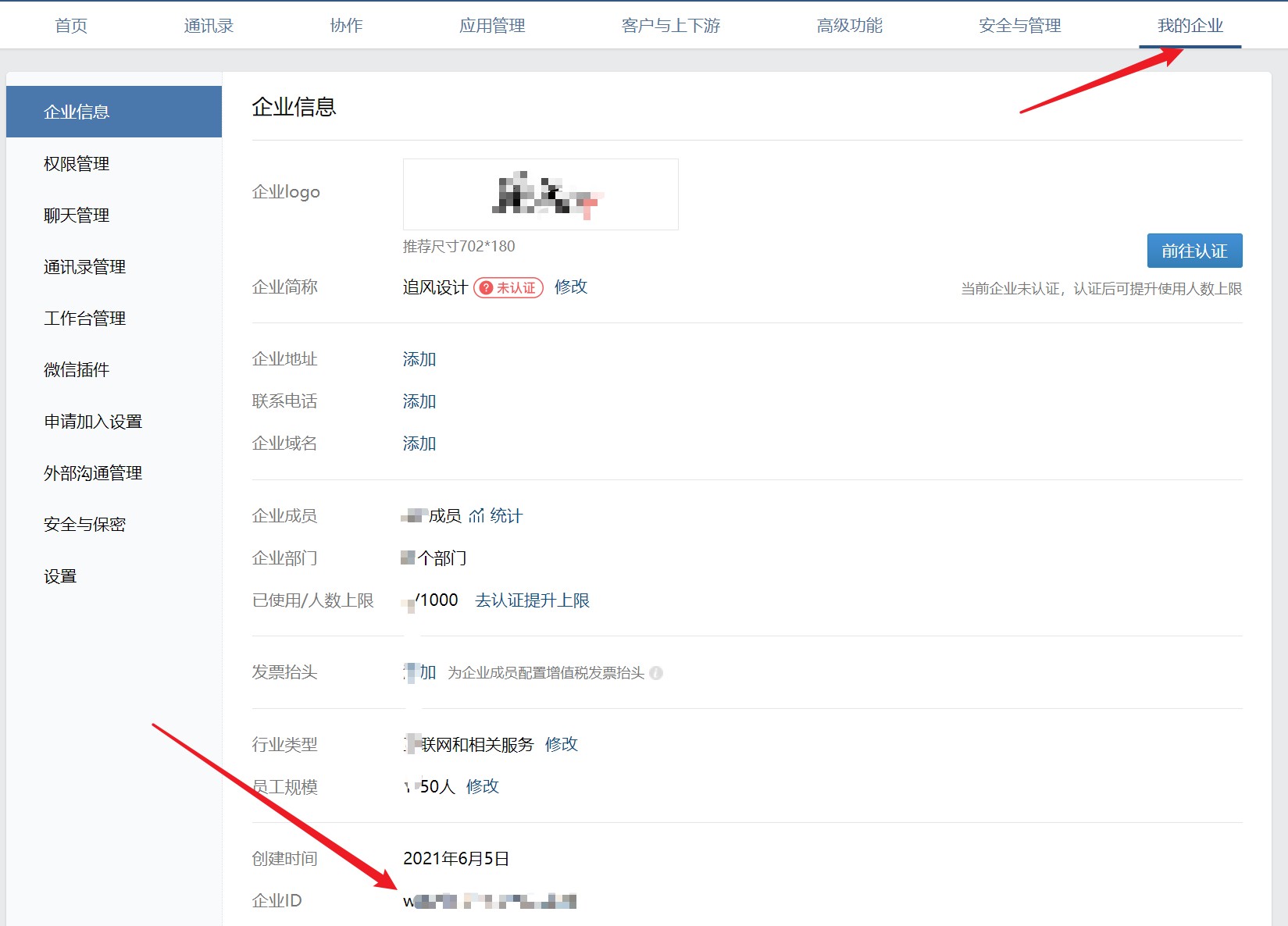Add 企业域名 via 添加 link

coord(419,443)
